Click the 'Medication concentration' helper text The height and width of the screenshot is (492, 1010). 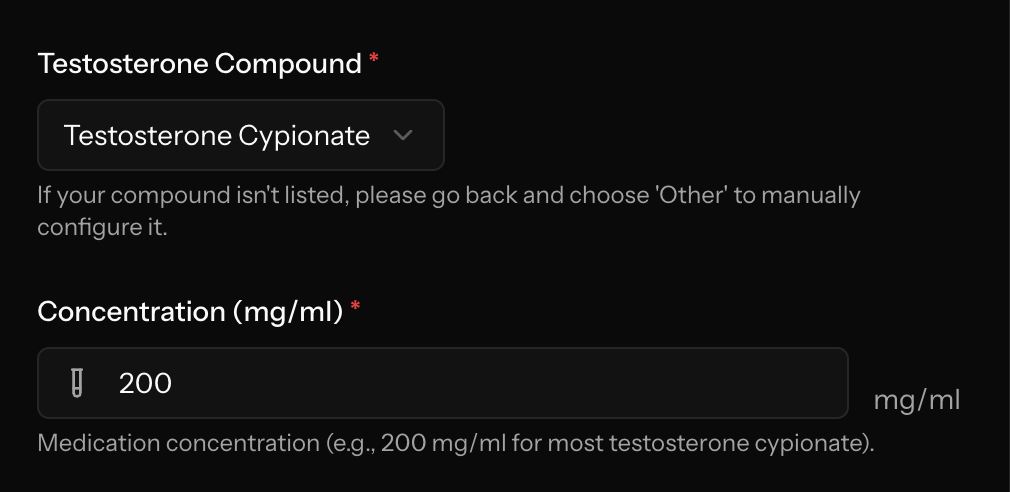(x=456, y=444)
